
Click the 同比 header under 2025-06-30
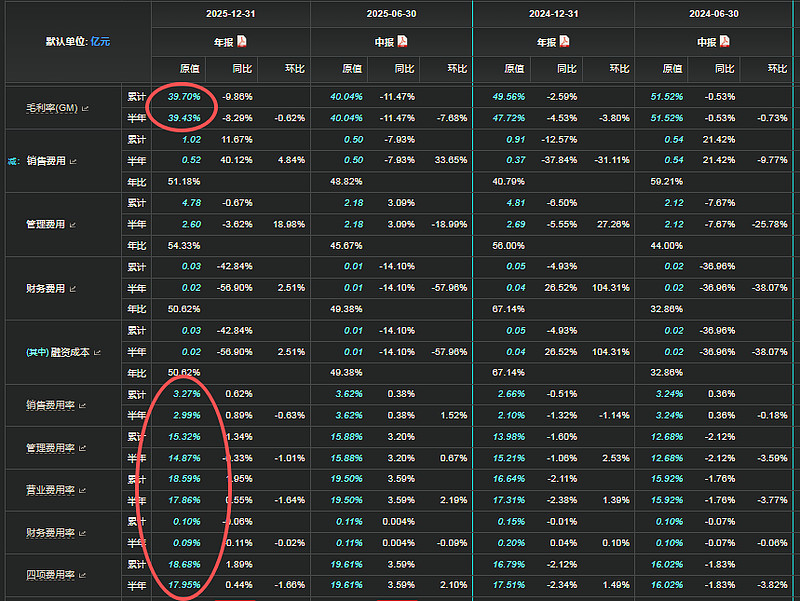click(404, 69)
